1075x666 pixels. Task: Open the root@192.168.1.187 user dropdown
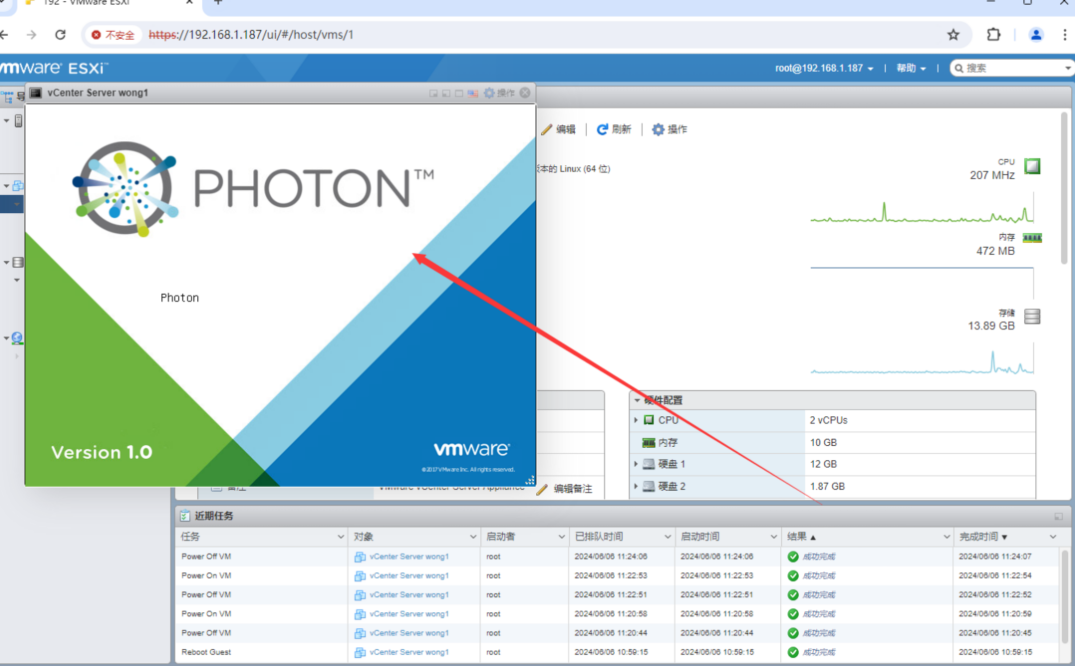tap(824, 68)
